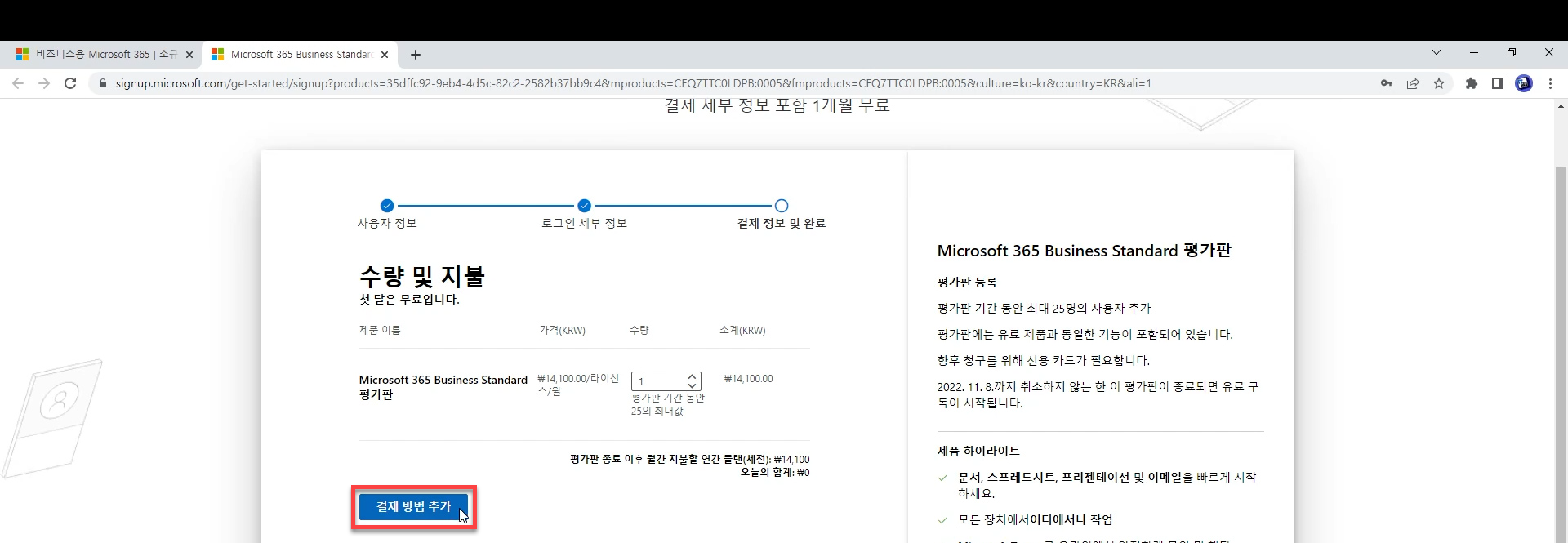Select Microsoft 365 Business Standard tab

tap(299, 55)
